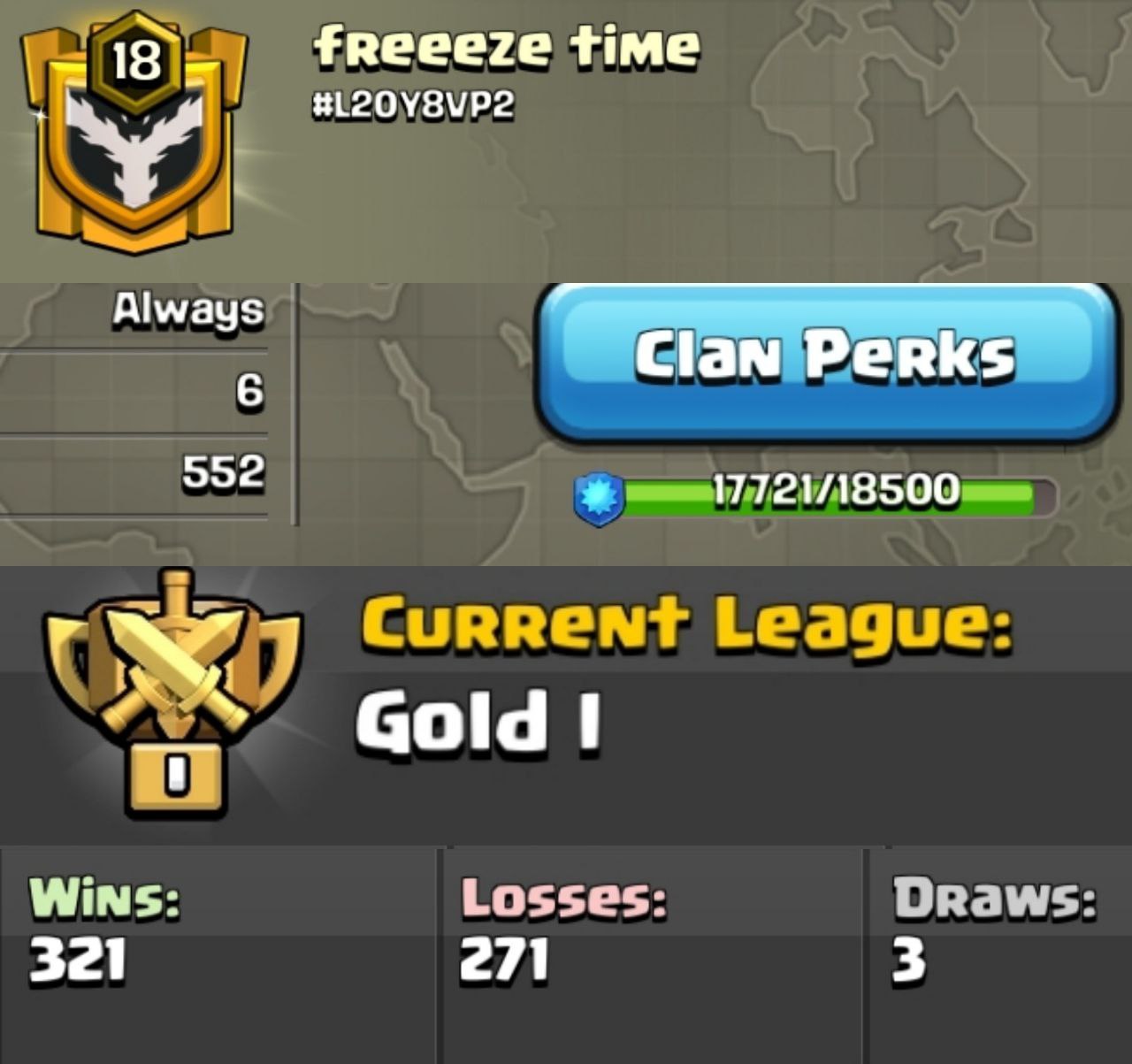Viewport: 1132px width, 1064px height.
Task: Click the Losses label text
Action: (x=562, y=899)
